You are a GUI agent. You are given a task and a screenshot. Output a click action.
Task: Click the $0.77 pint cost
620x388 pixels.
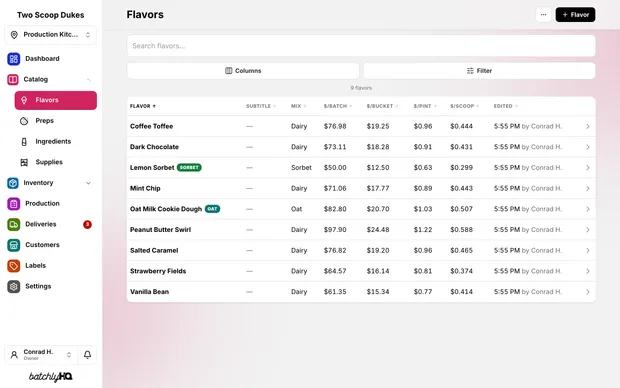pyautogui.click(x=423, y=292)
